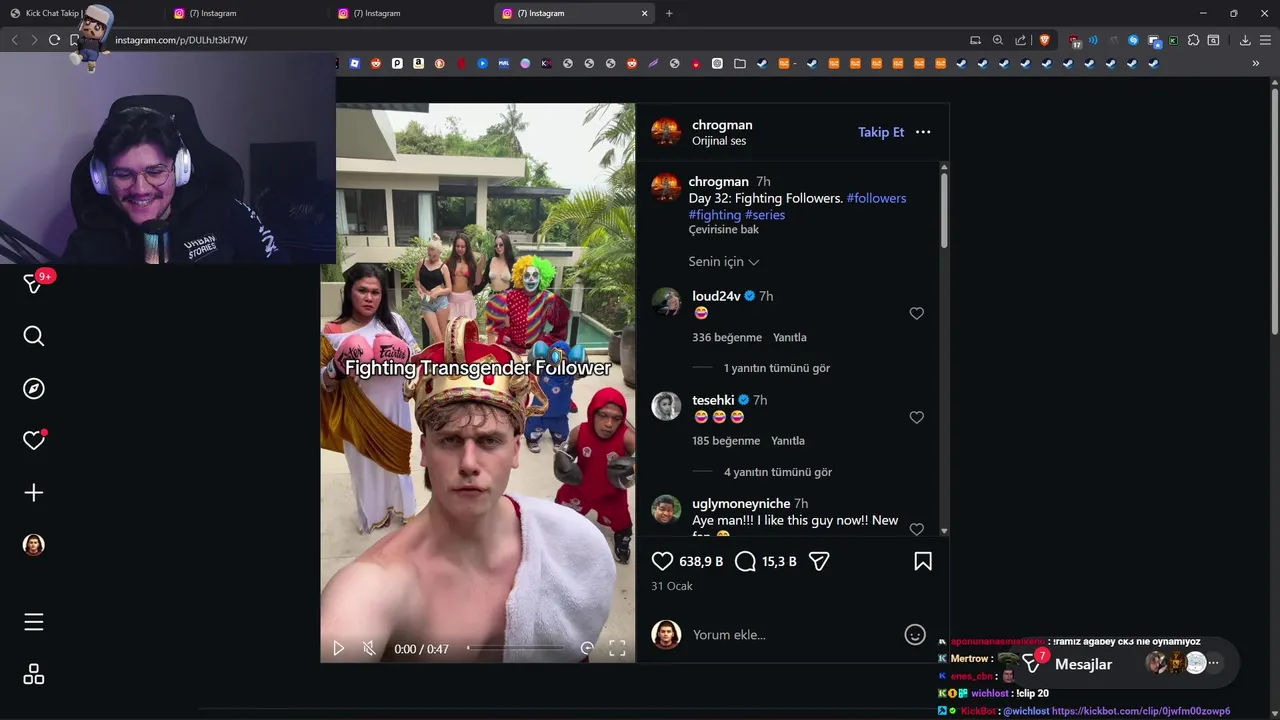This screenshot has width=1280, height=720.
Task: Open a new browser tab
Action: click(669, 13)
